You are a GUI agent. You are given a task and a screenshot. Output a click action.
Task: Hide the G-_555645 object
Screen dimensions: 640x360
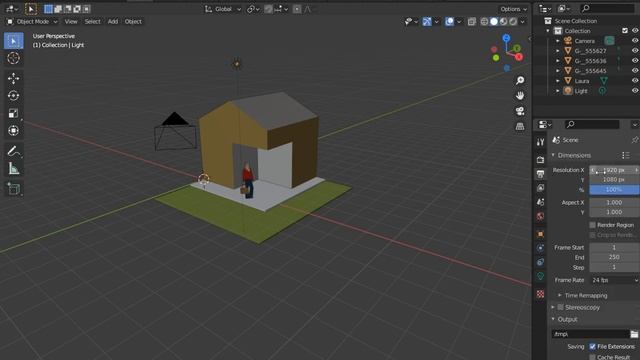[x=635, y=71]
